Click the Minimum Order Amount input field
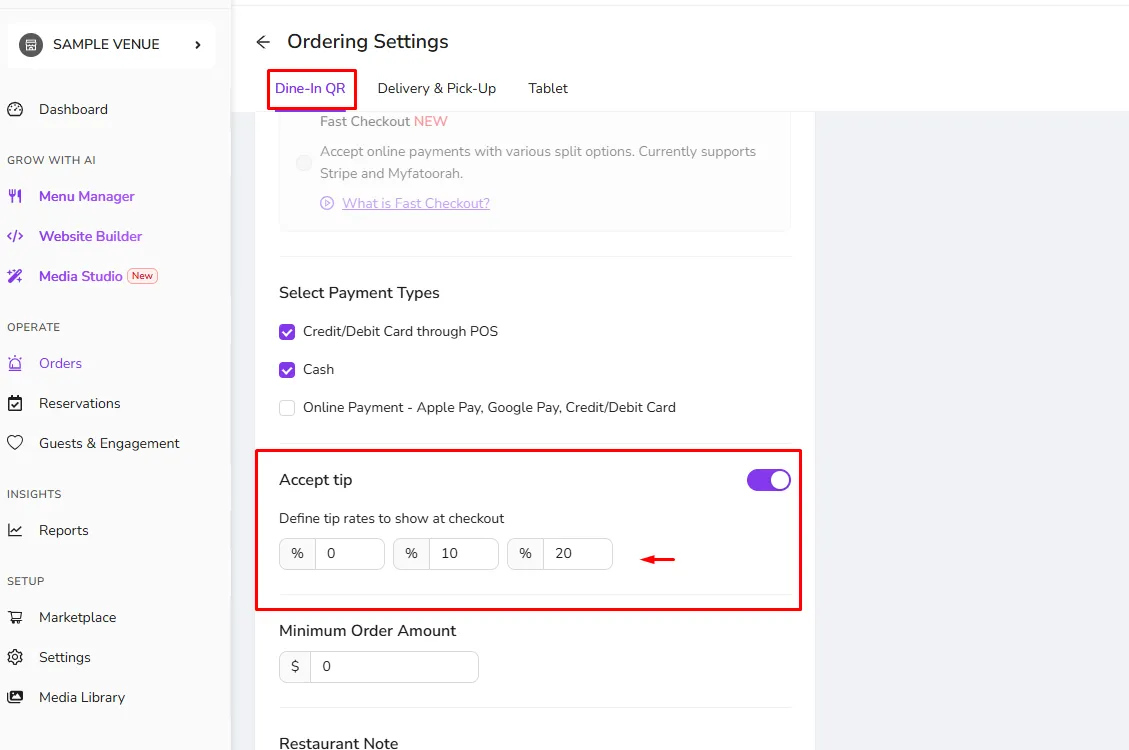 pyautogui.click(x=394, y=667)
